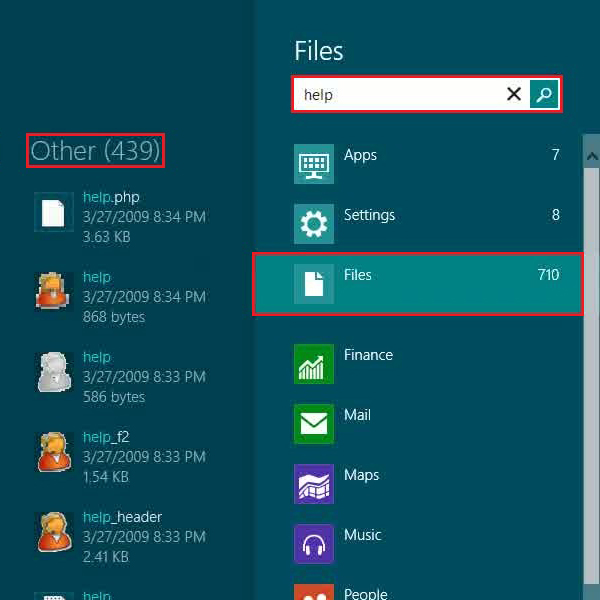Click the 2.41 KB size text
This screenshot has width=600, height=600.
106,557
